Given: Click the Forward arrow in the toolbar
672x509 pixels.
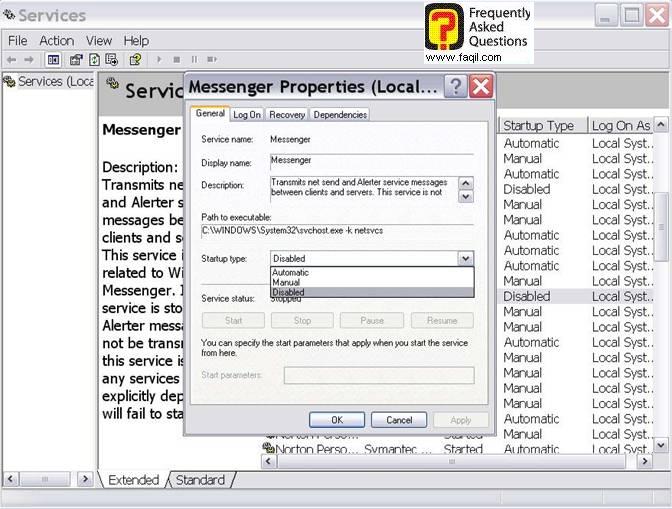Looking at the screenshot, I should 29,60.
